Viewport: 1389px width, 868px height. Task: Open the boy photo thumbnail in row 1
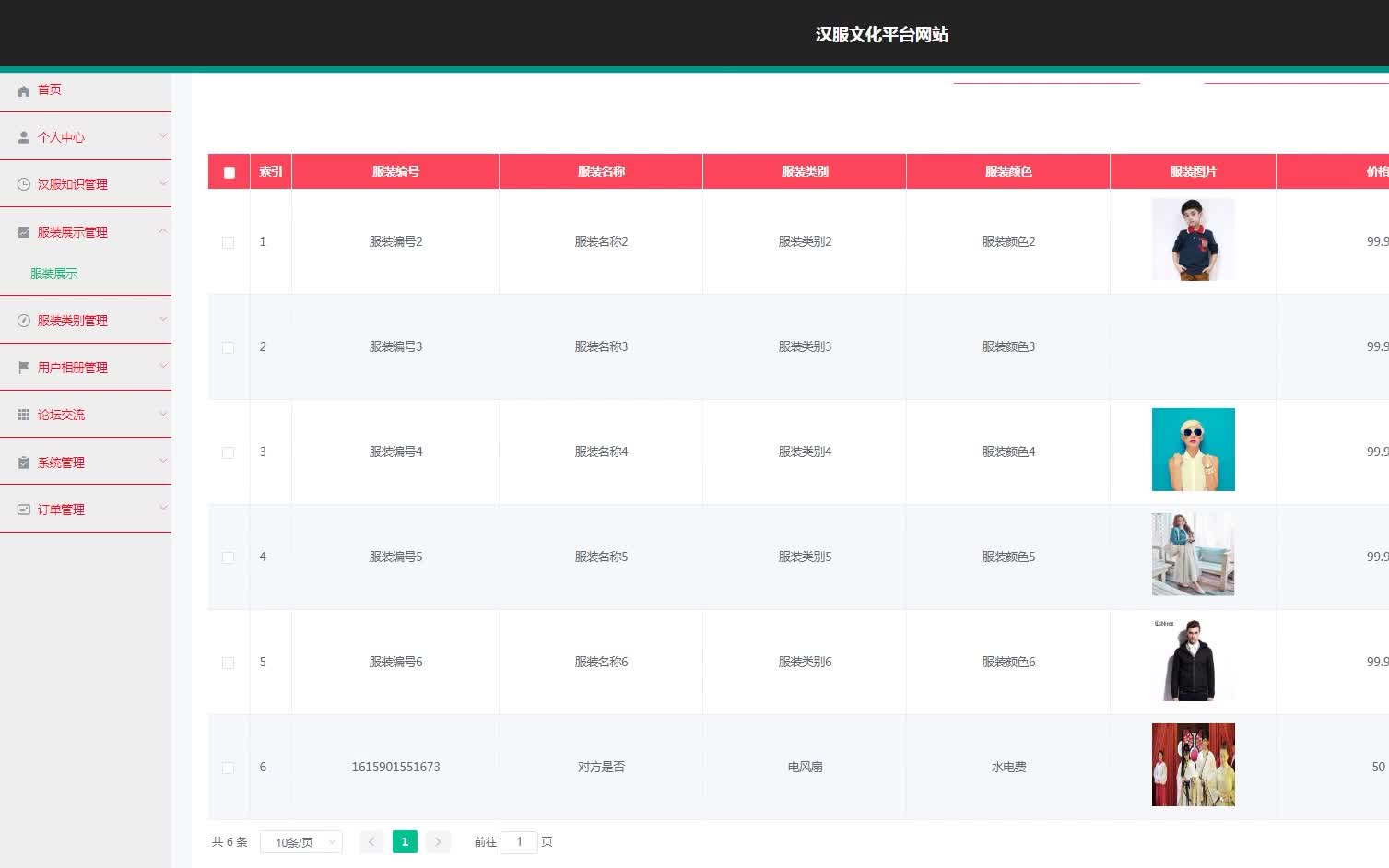[1193, 240]
